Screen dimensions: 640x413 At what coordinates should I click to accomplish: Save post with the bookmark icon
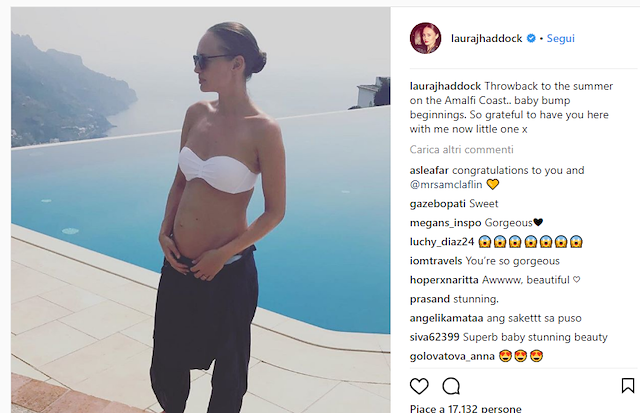628,386
